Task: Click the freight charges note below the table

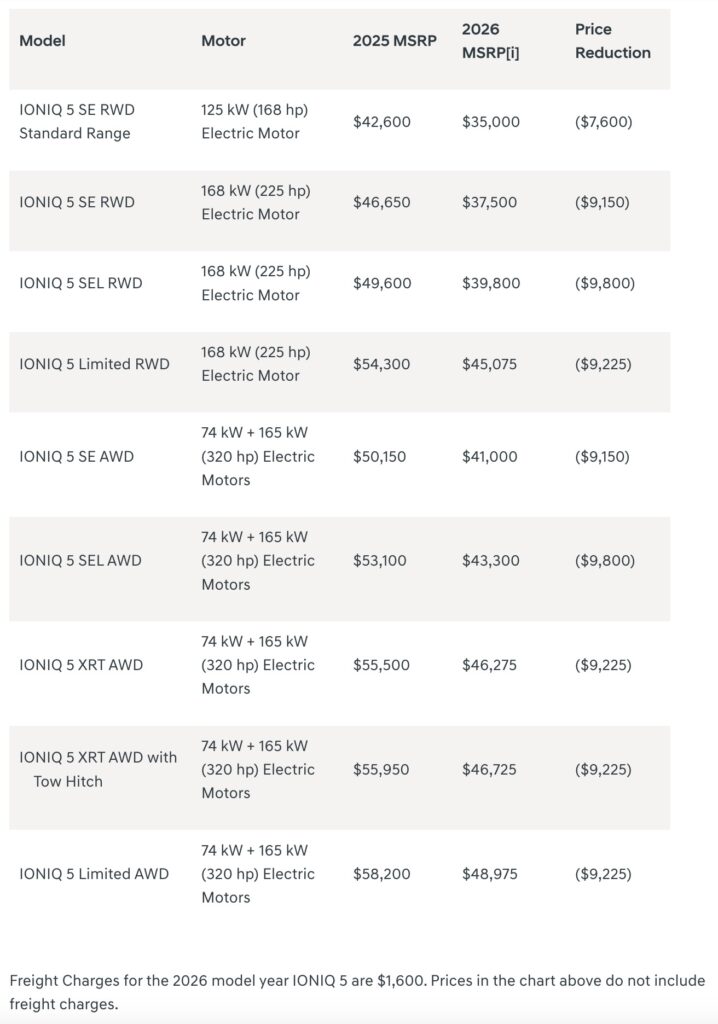Action: pos(357,992)
